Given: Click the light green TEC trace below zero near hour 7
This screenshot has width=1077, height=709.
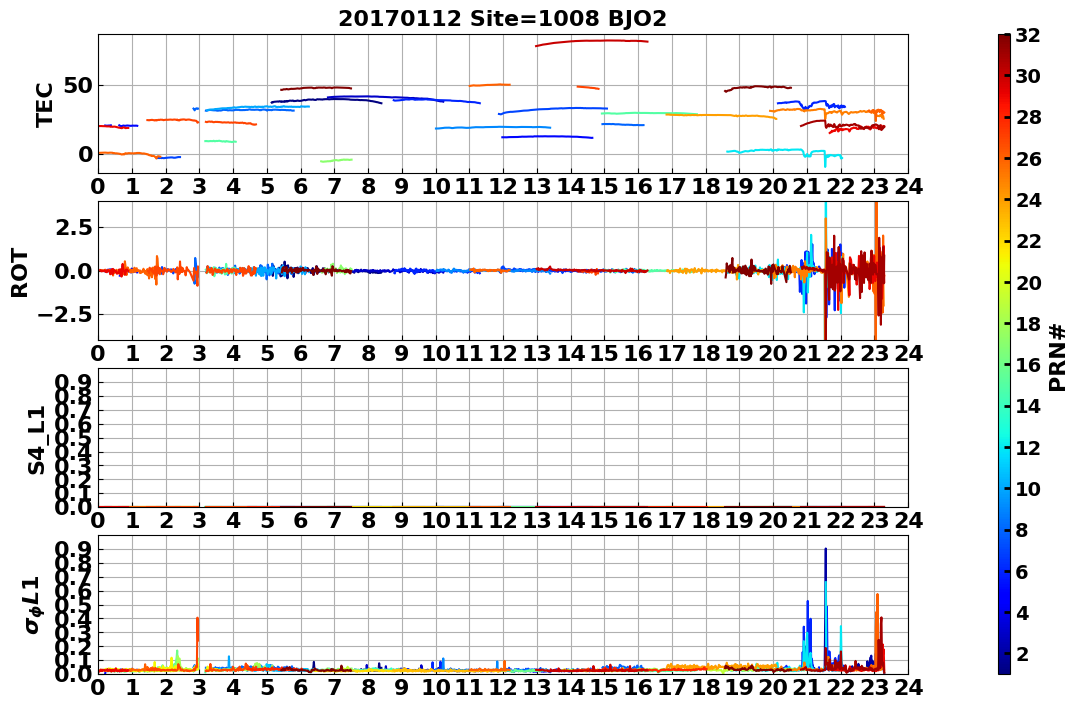Looking at the screenshot, I should [336, 160].
